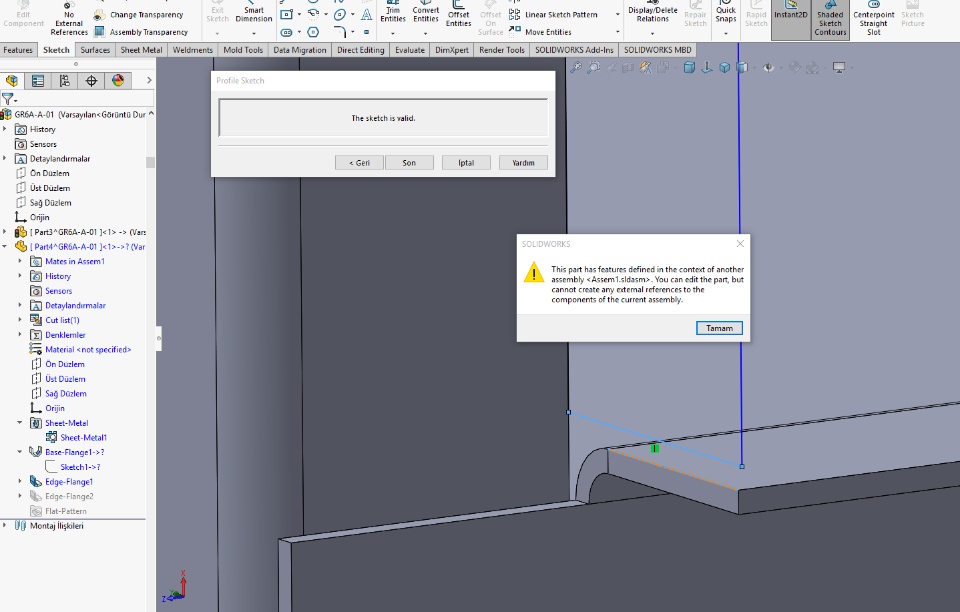
Task: Switch to the SOLIDWORKS Add-Ins tab
Action: click(574, 50)
